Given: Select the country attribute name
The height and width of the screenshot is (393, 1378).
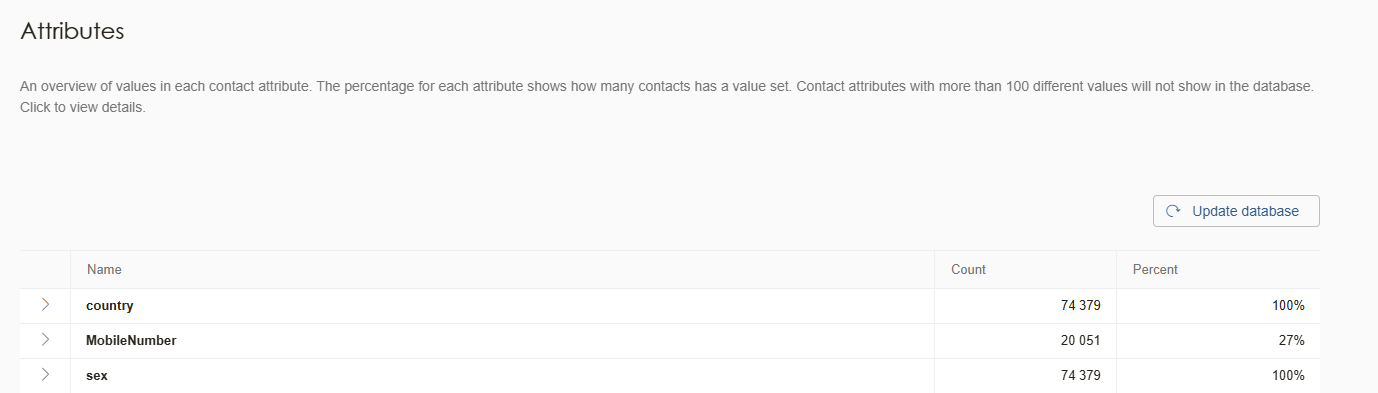Looking at the screenshot, I should pos(110,306).
